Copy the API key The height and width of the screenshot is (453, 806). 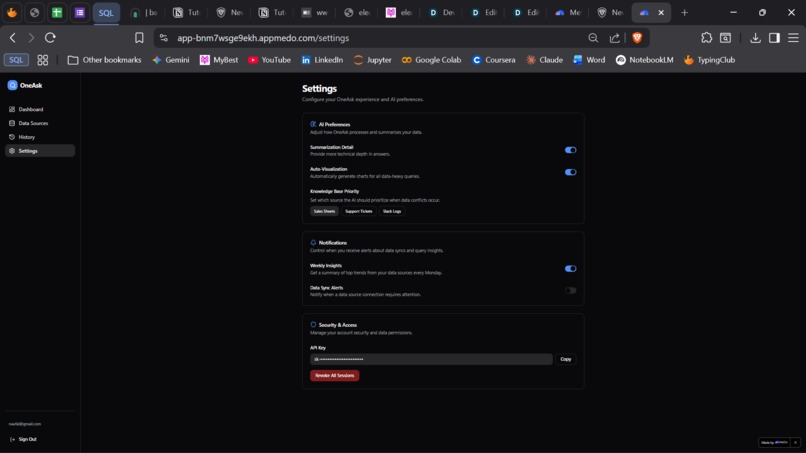point(566,359)
